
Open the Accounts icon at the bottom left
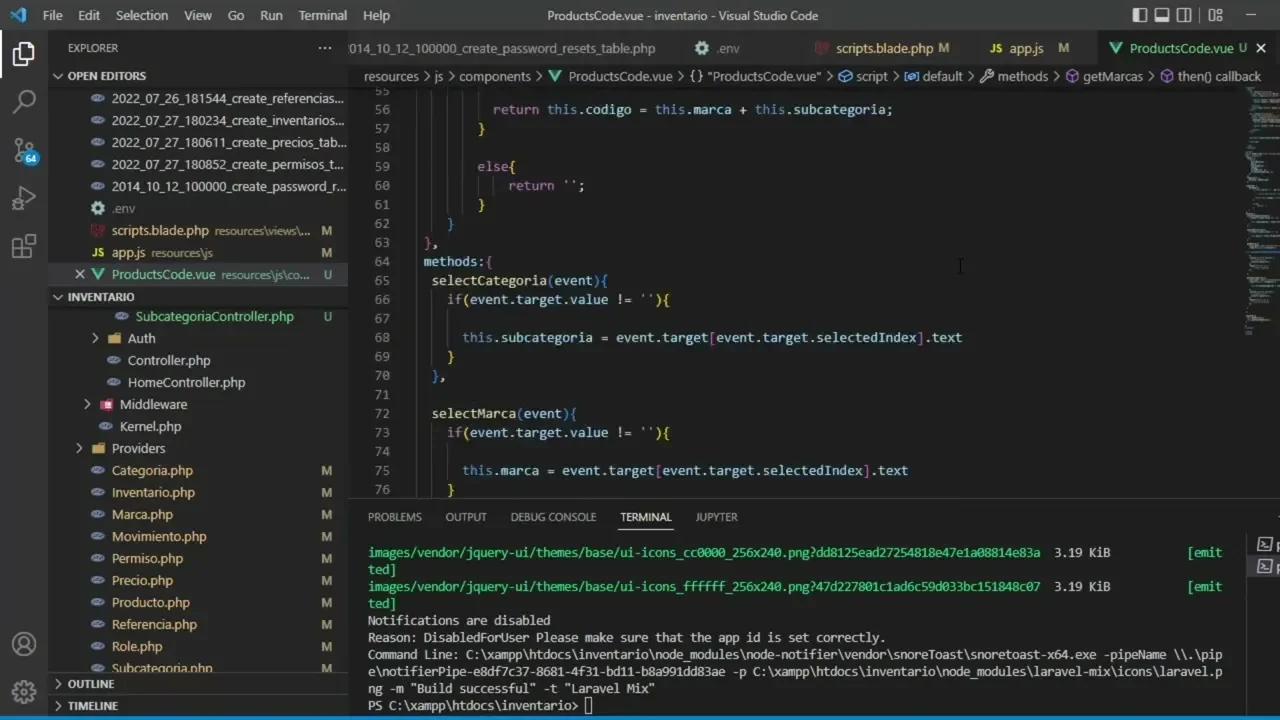(24, 644)
